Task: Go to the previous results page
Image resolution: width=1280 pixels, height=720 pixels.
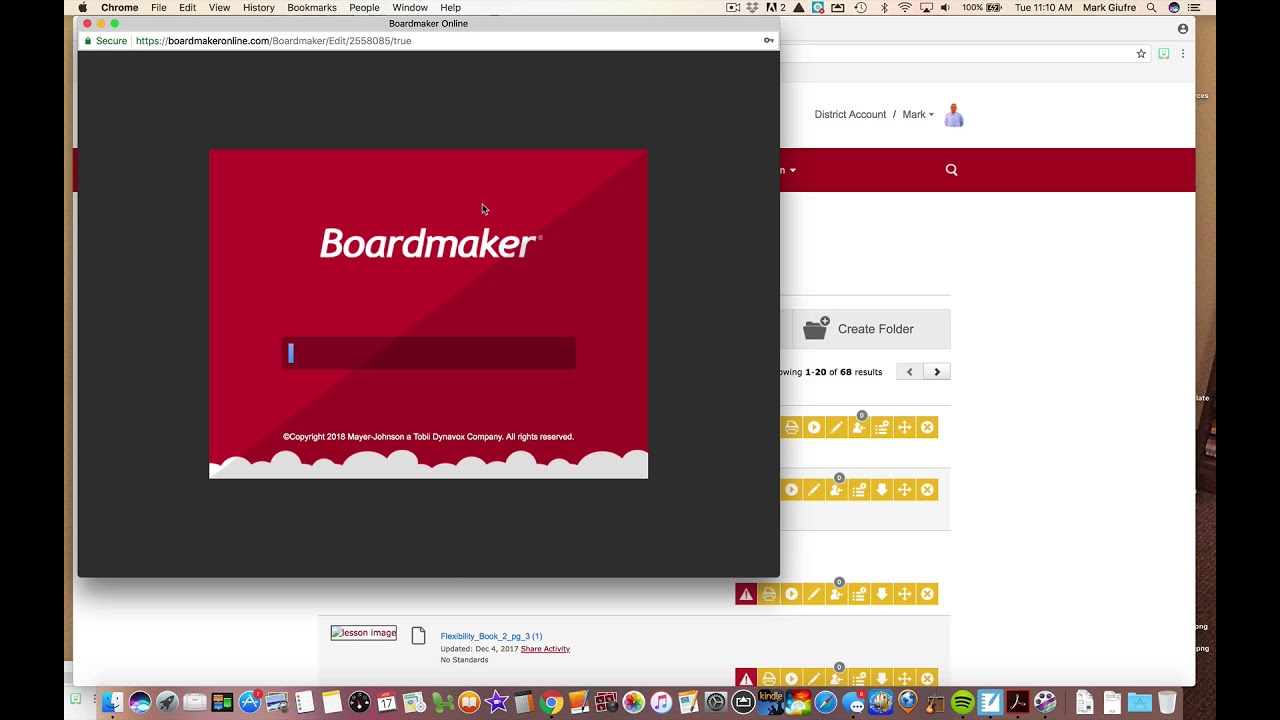Action: (909, 372)
